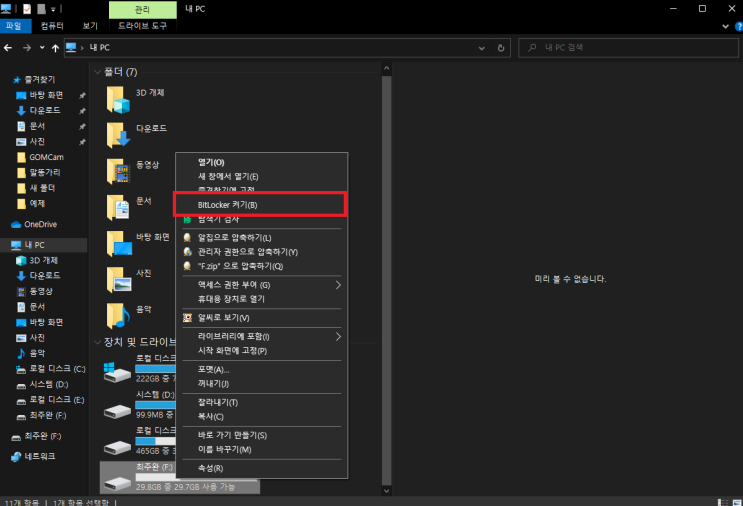Open the 보기 ribbon tab
743x506 pixels.
pyautogui.click(x=90, y=26)
